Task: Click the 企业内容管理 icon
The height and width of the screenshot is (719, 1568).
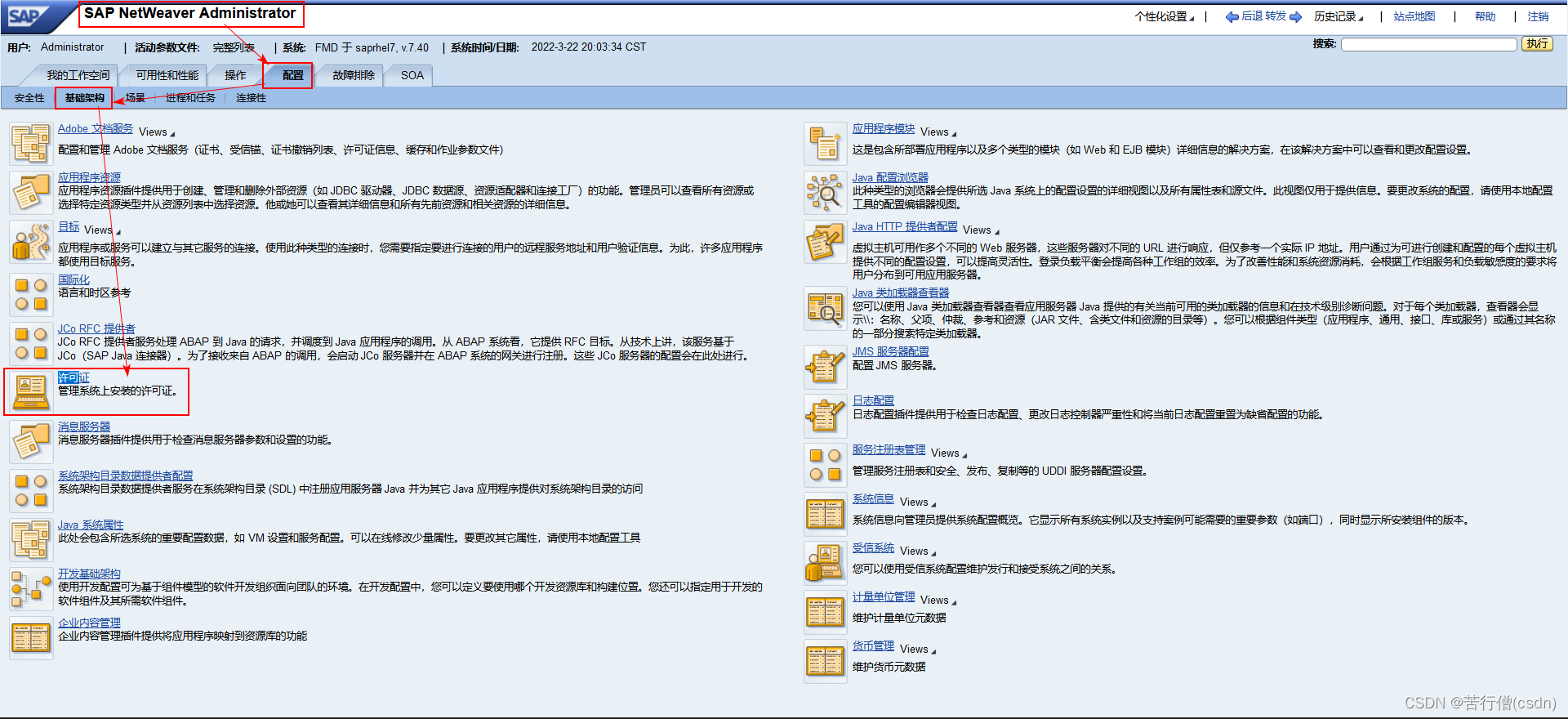Action: [31, 637]
